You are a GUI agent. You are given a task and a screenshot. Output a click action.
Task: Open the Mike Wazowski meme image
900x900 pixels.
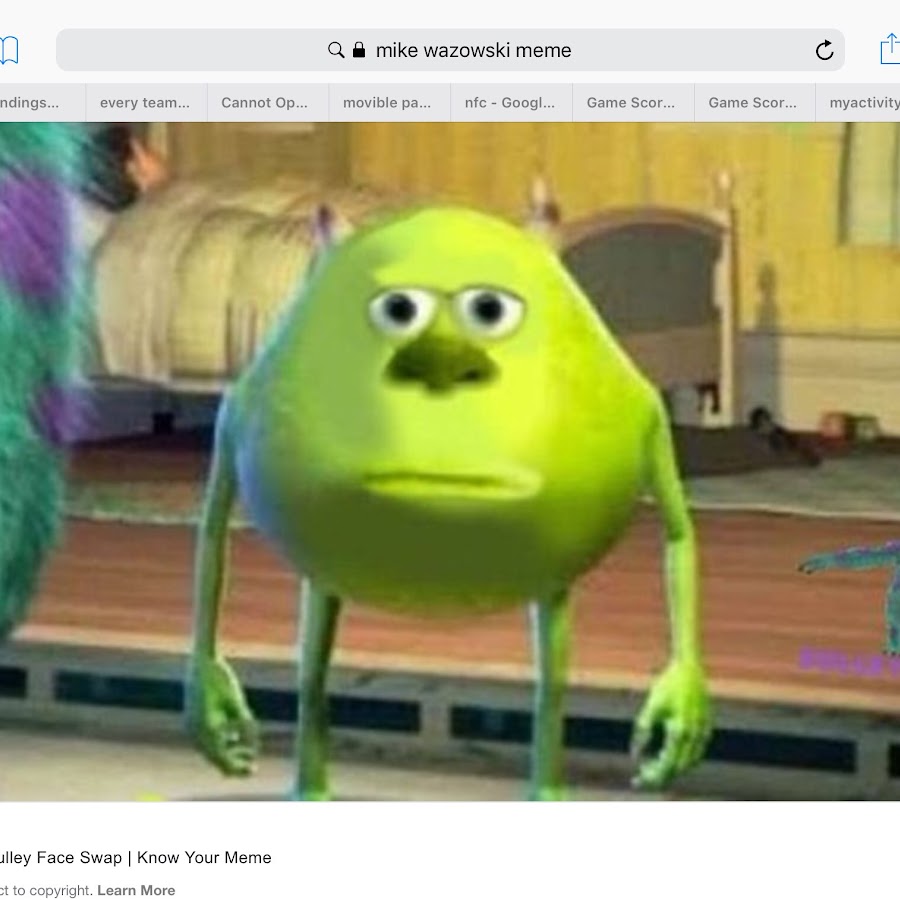pos(450,461)
